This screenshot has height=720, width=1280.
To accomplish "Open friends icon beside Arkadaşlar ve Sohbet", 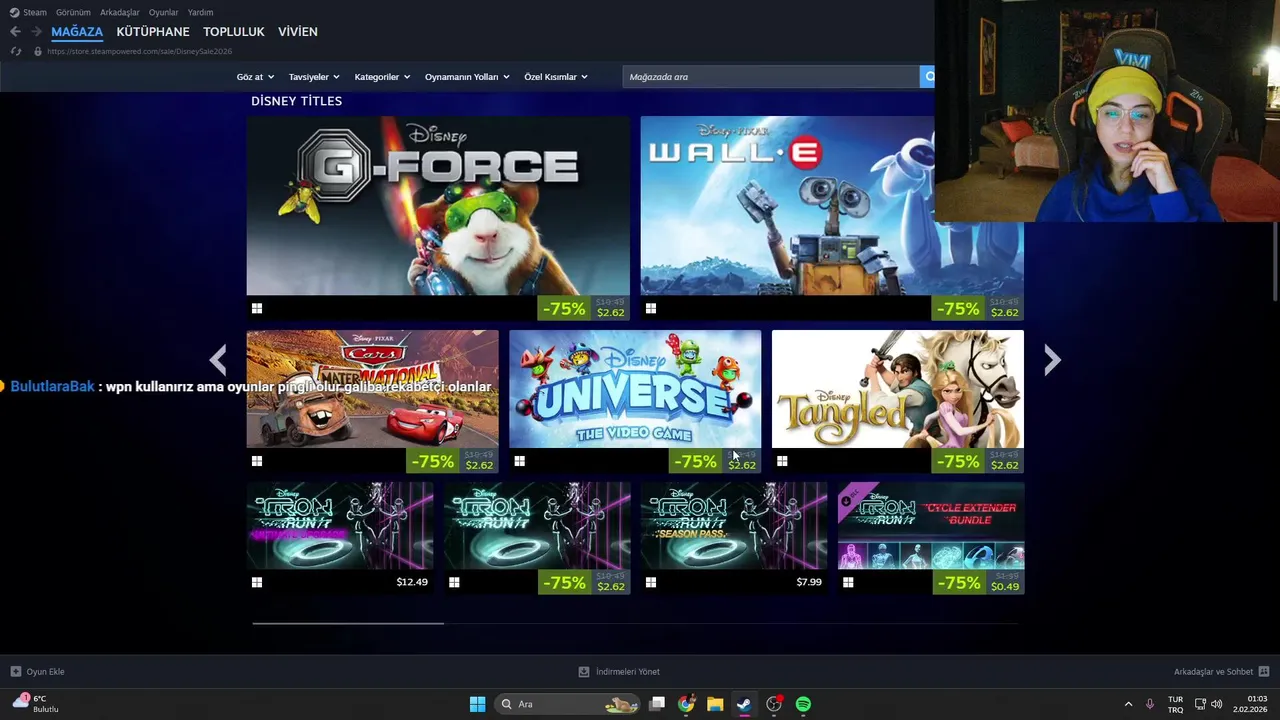I will pos(1264,672).
